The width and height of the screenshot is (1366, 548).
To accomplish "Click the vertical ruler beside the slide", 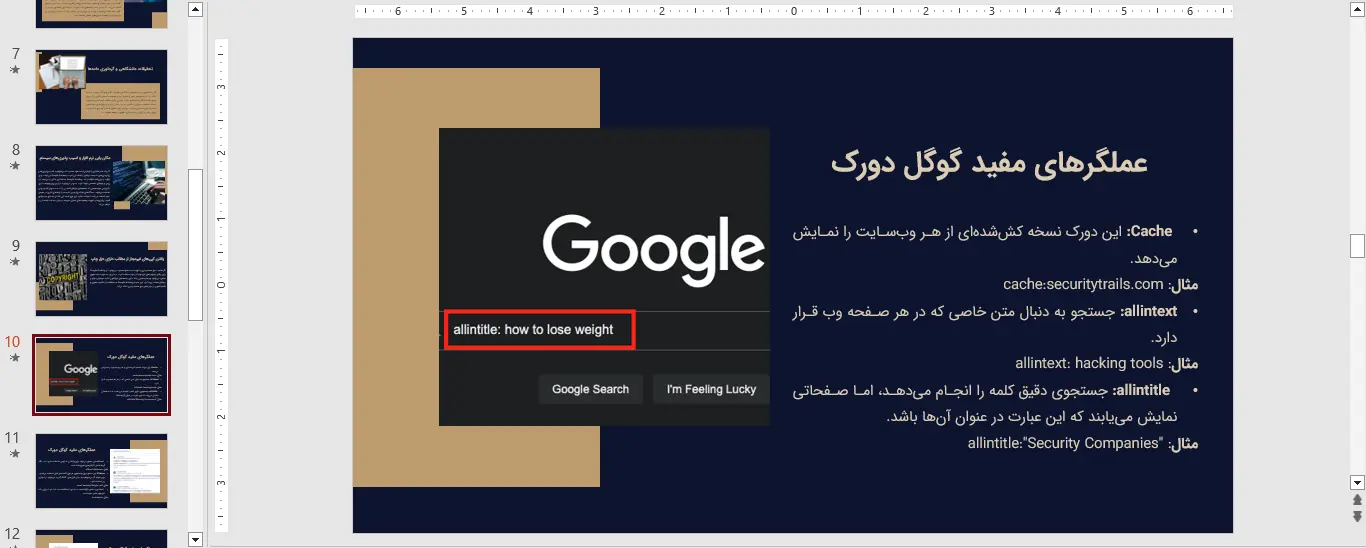I will [x=222, y=285].
